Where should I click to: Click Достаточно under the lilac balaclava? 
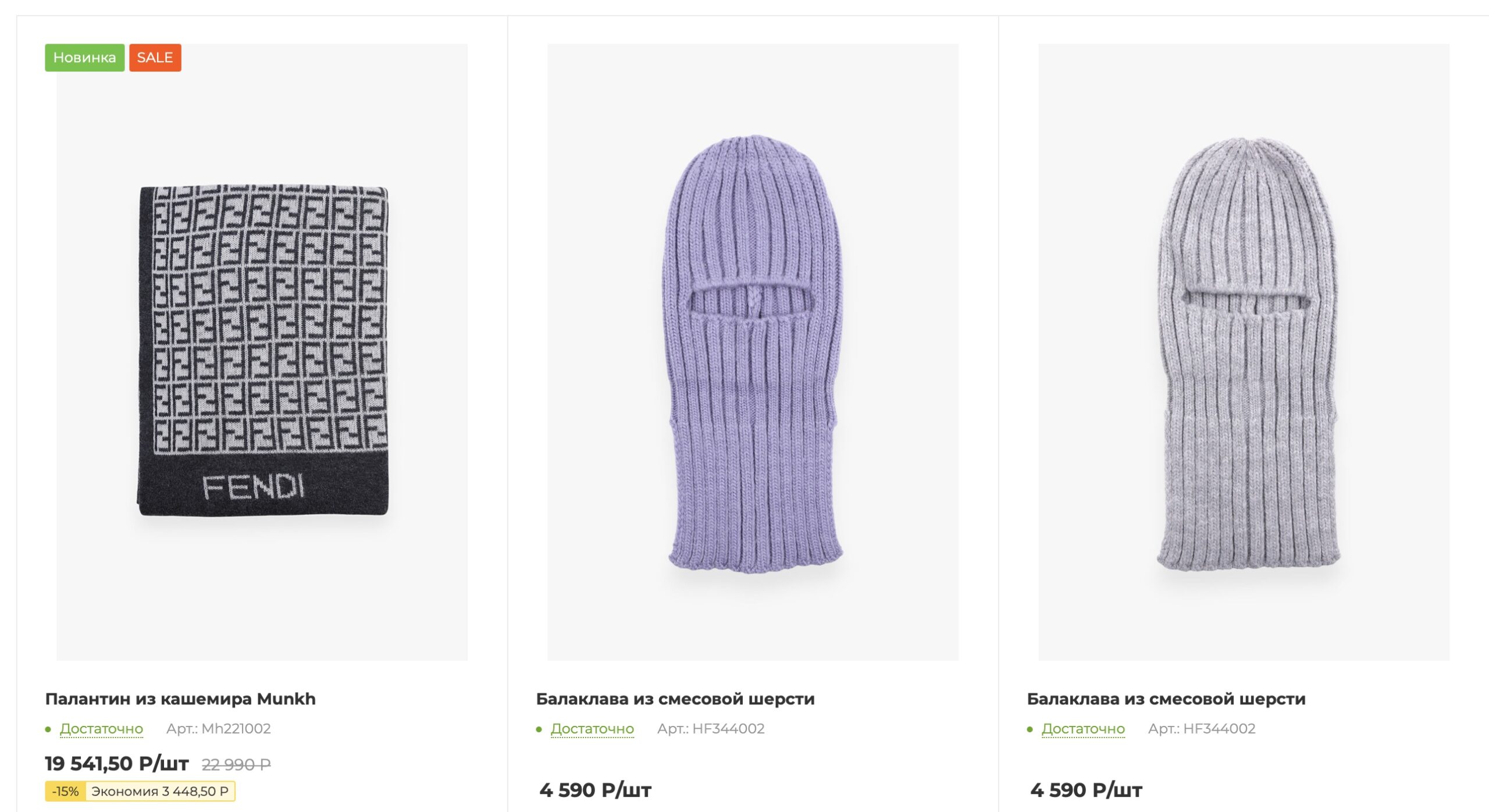592,729
